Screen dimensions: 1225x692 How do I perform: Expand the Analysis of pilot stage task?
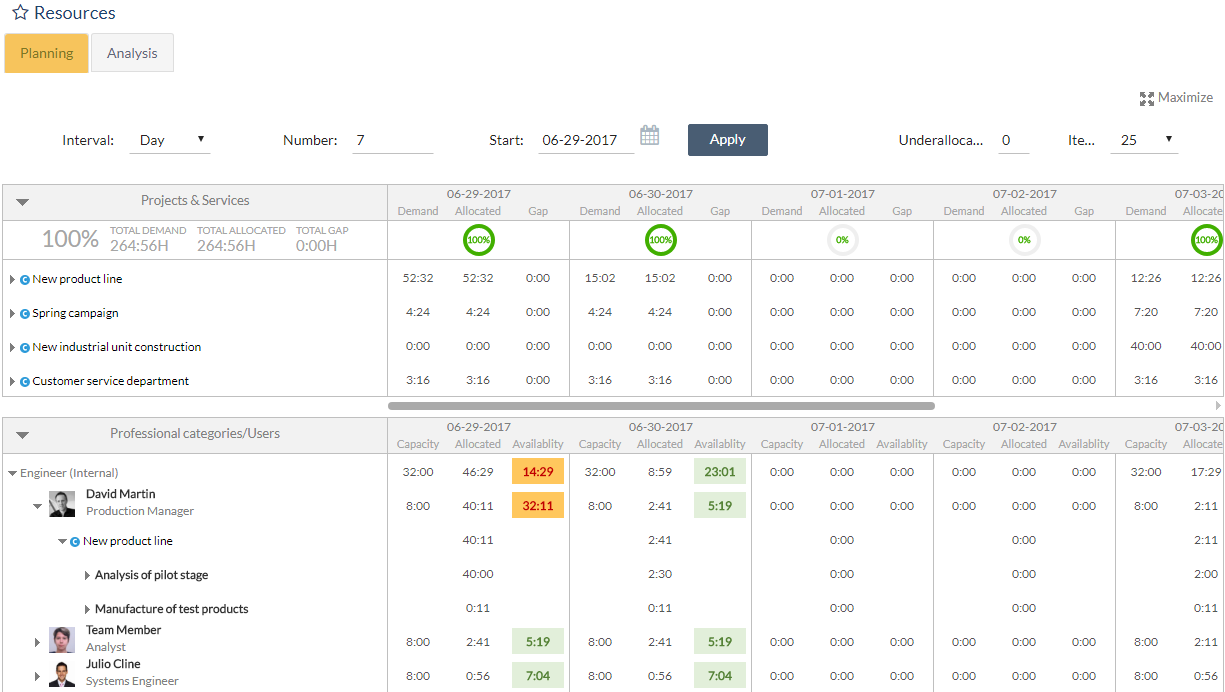[86, 574]
